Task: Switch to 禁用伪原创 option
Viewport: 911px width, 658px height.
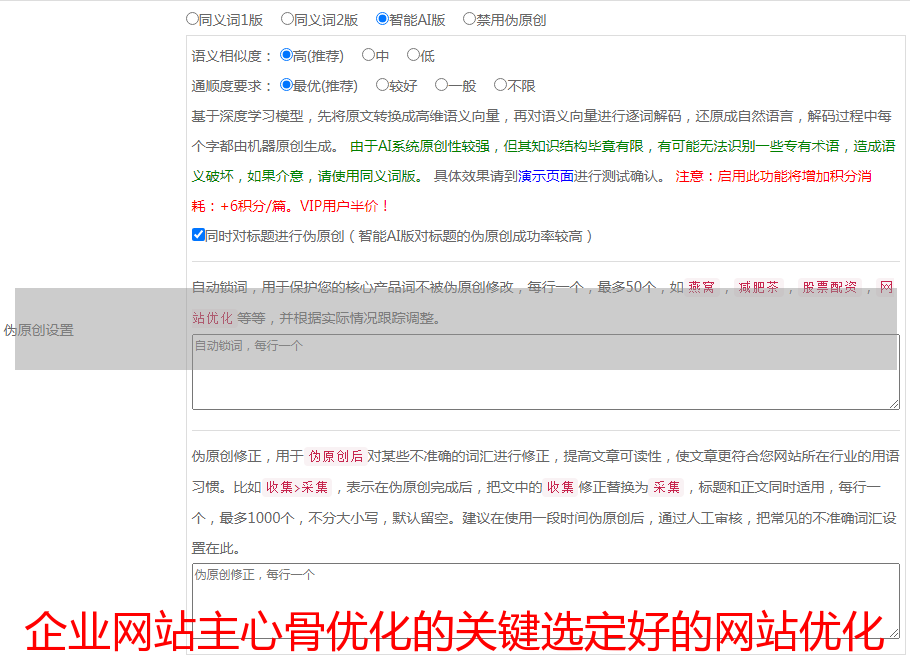Action: [x=470, y=19]
